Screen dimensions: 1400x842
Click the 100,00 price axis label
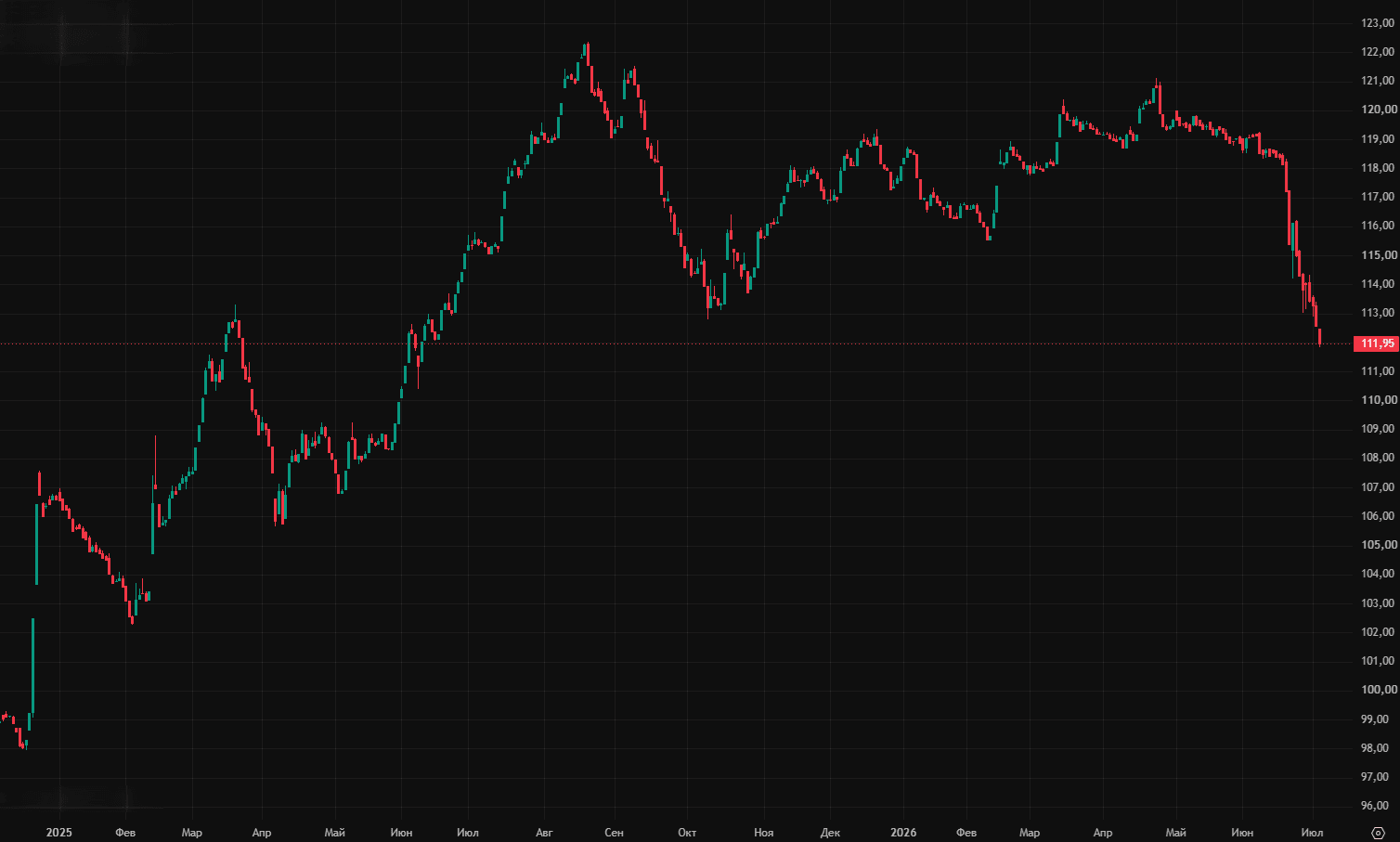(1378, 690)
